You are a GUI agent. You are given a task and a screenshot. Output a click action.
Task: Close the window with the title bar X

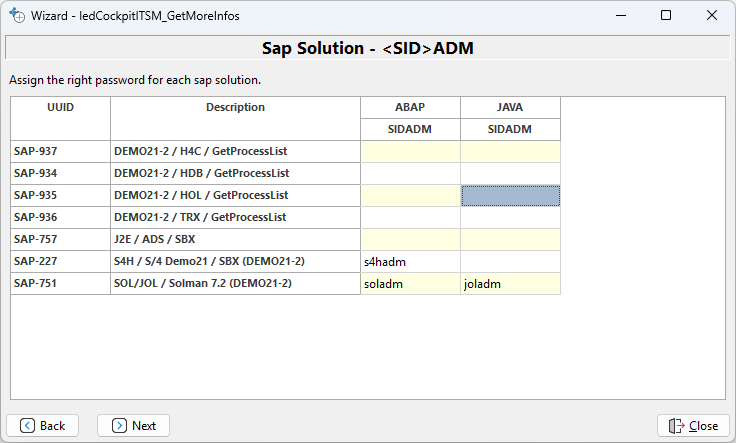[x=711, y=16]
